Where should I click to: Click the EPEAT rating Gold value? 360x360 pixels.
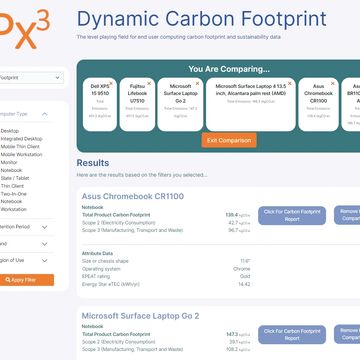[245, 276]
